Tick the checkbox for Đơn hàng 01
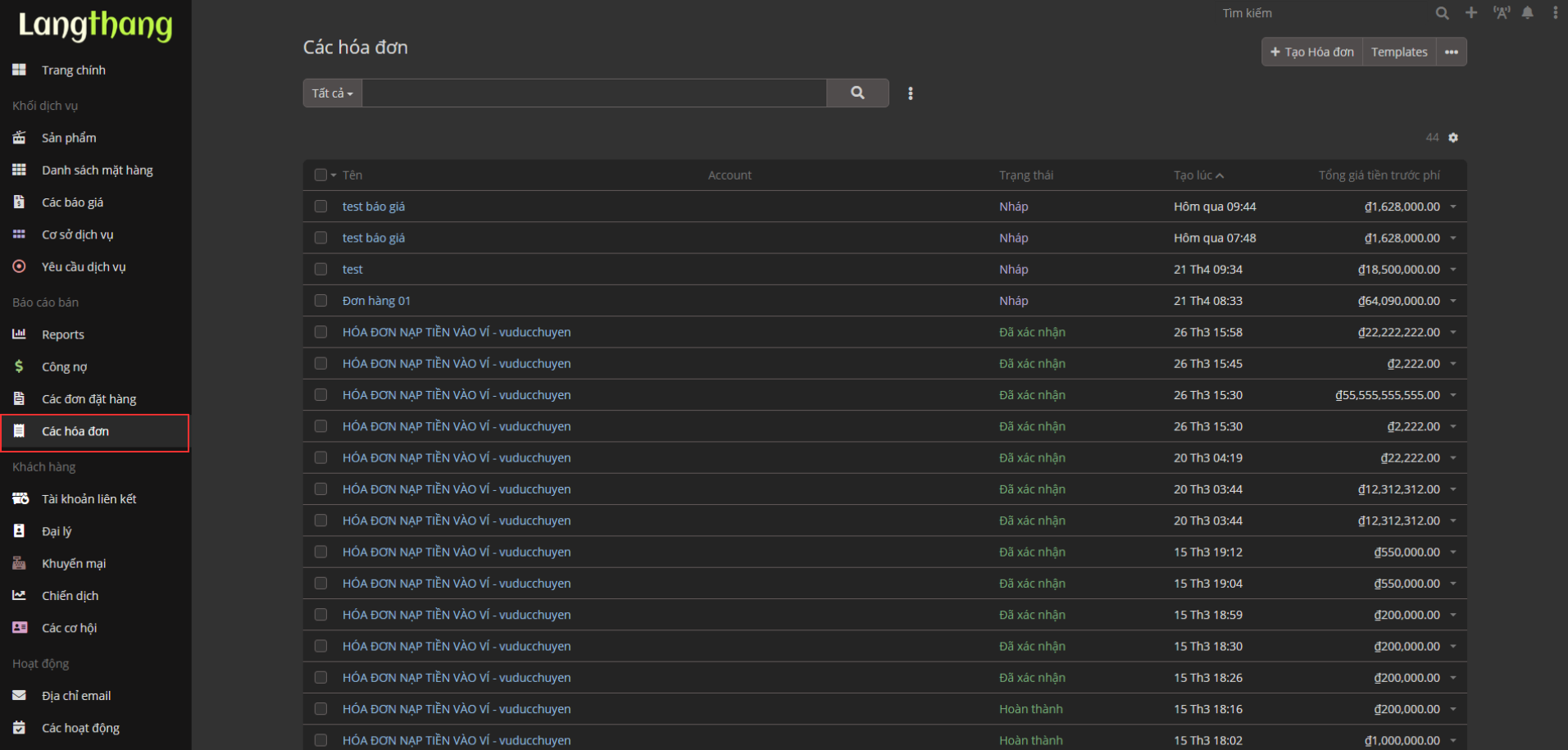 click(320, 301)
